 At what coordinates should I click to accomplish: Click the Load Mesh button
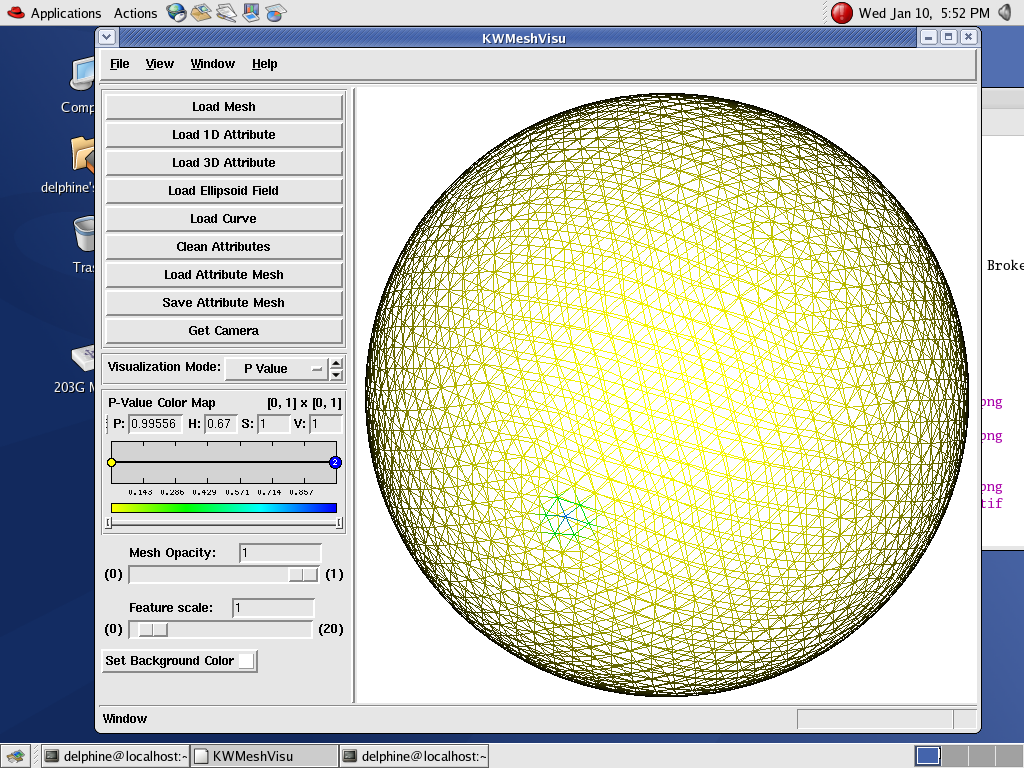[224, 107]
